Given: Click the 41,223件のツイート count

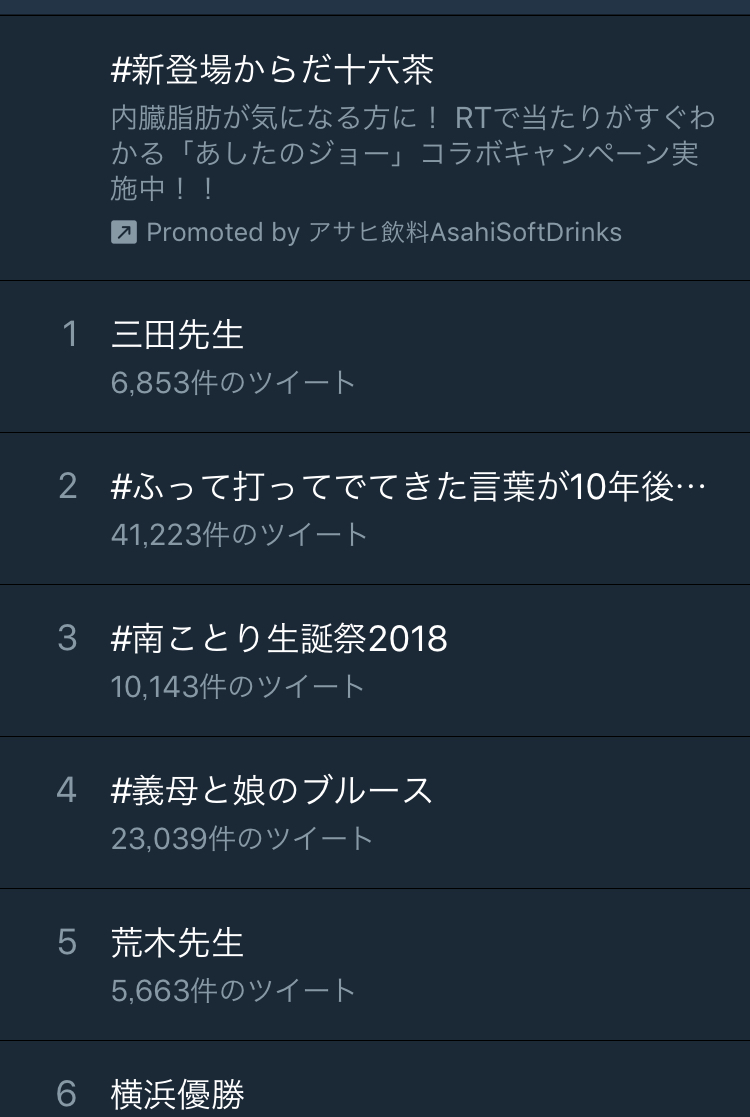Looking at the screenshot, I should pyautogui.click(x=240, y=535).
